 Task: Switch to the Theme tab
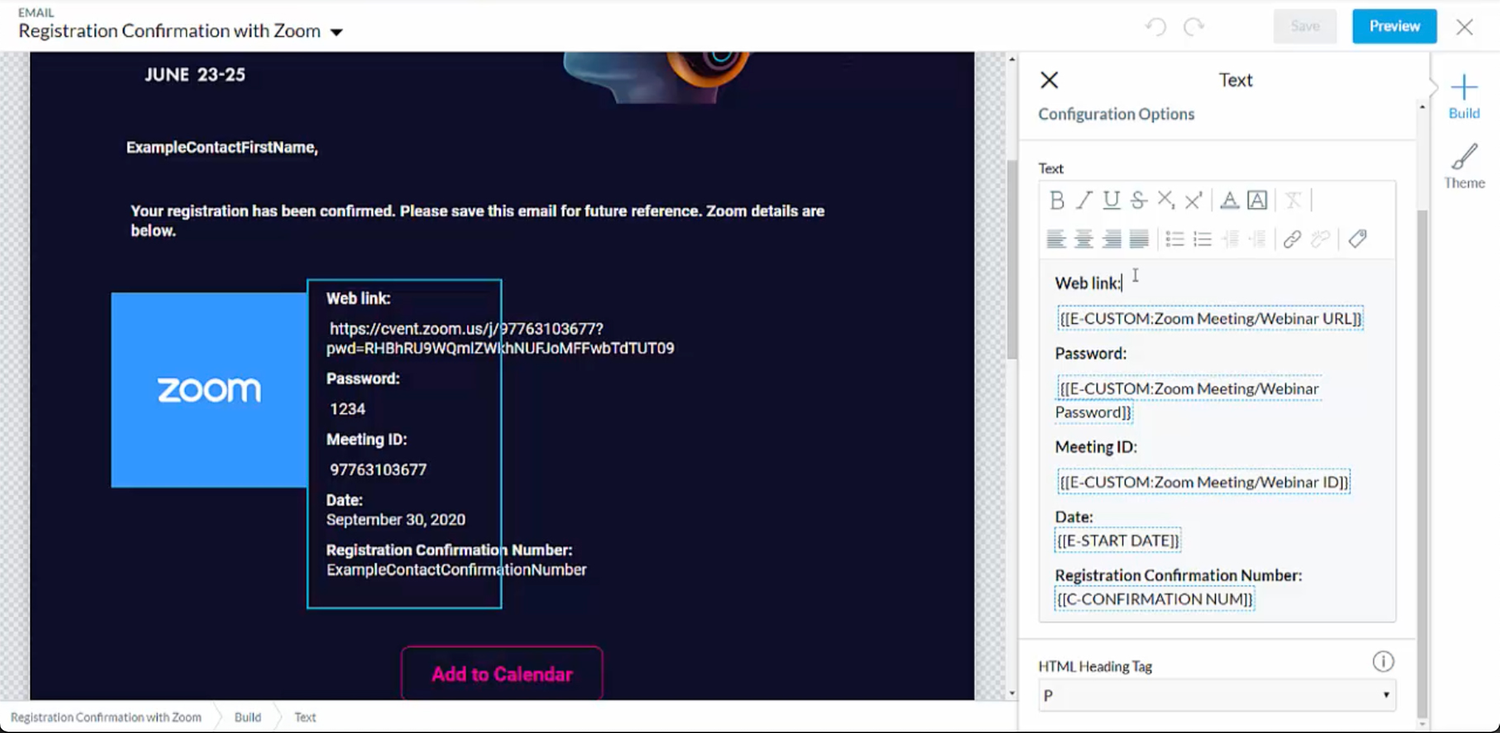pyautogui.click(x=1464, y=167)
